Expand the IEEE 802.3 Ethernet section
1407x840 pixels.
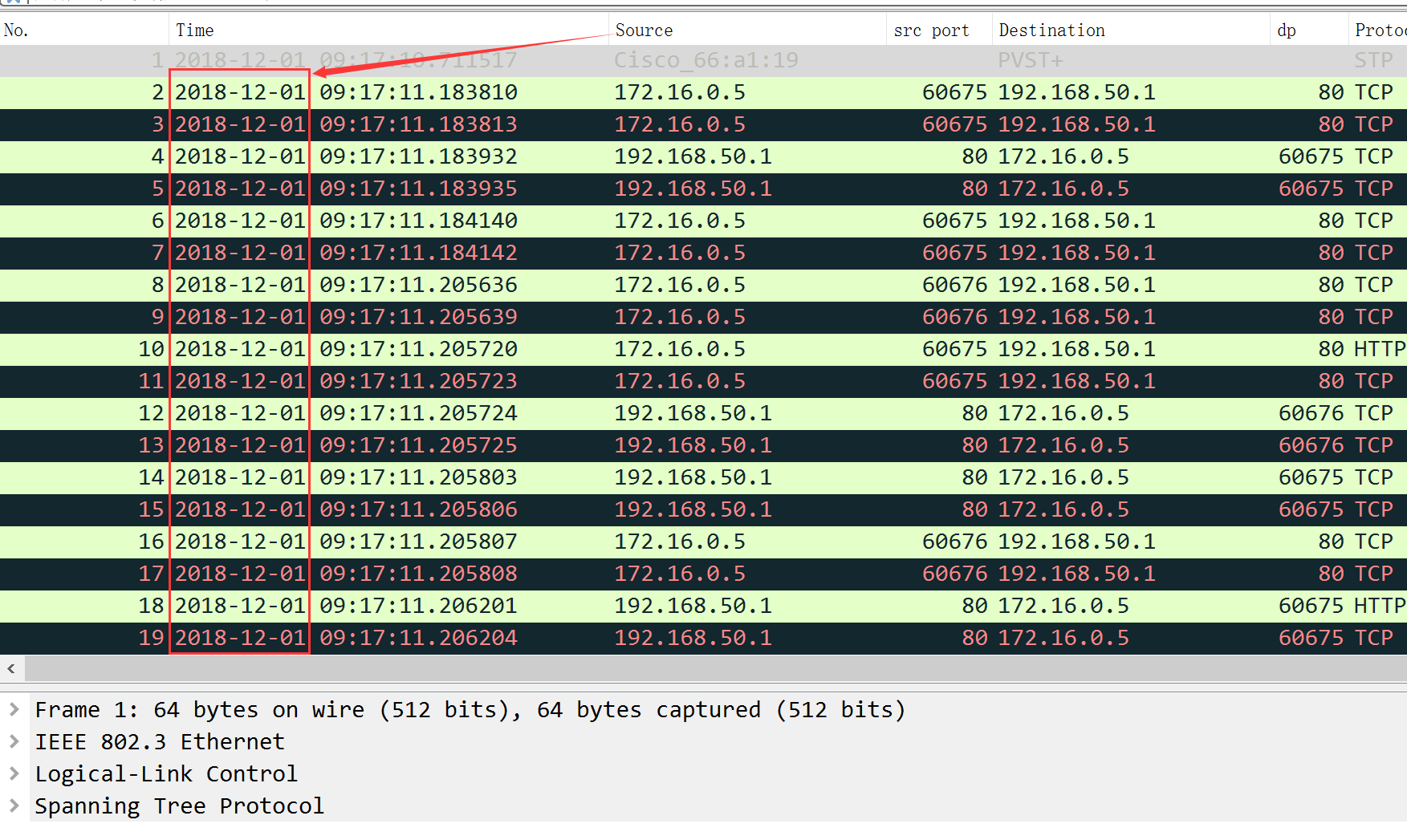(x=14, y=741)
